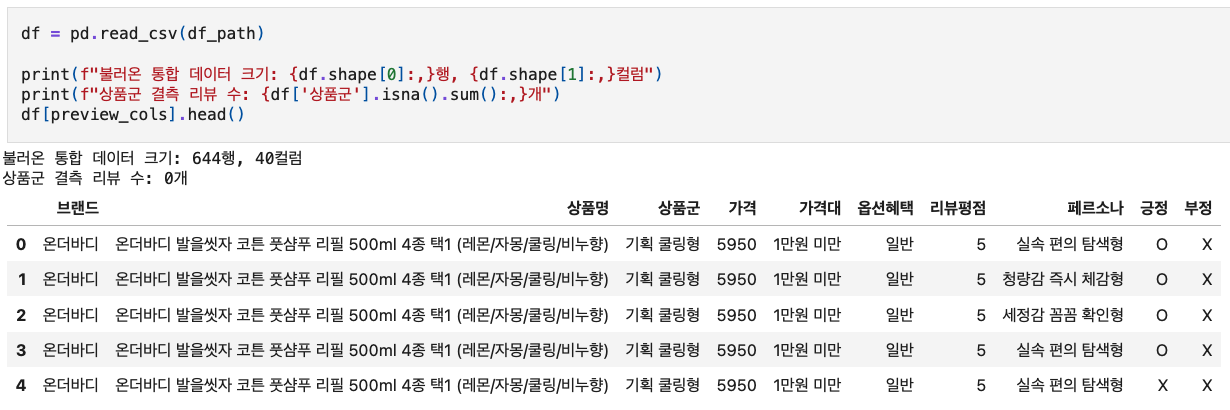Click the 온더바디 brand cell in row 0
Screen dimensions: 1230x410
[70, 244]
